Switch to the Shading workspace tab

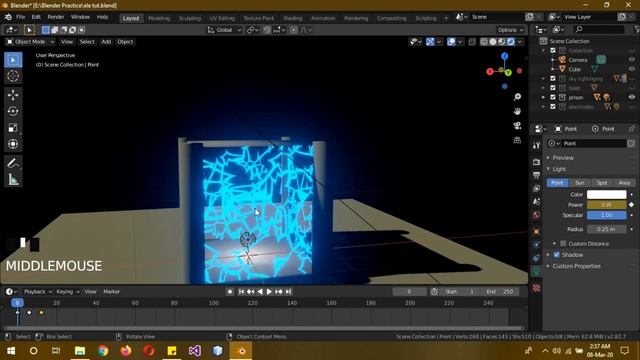tap(292, 18)
